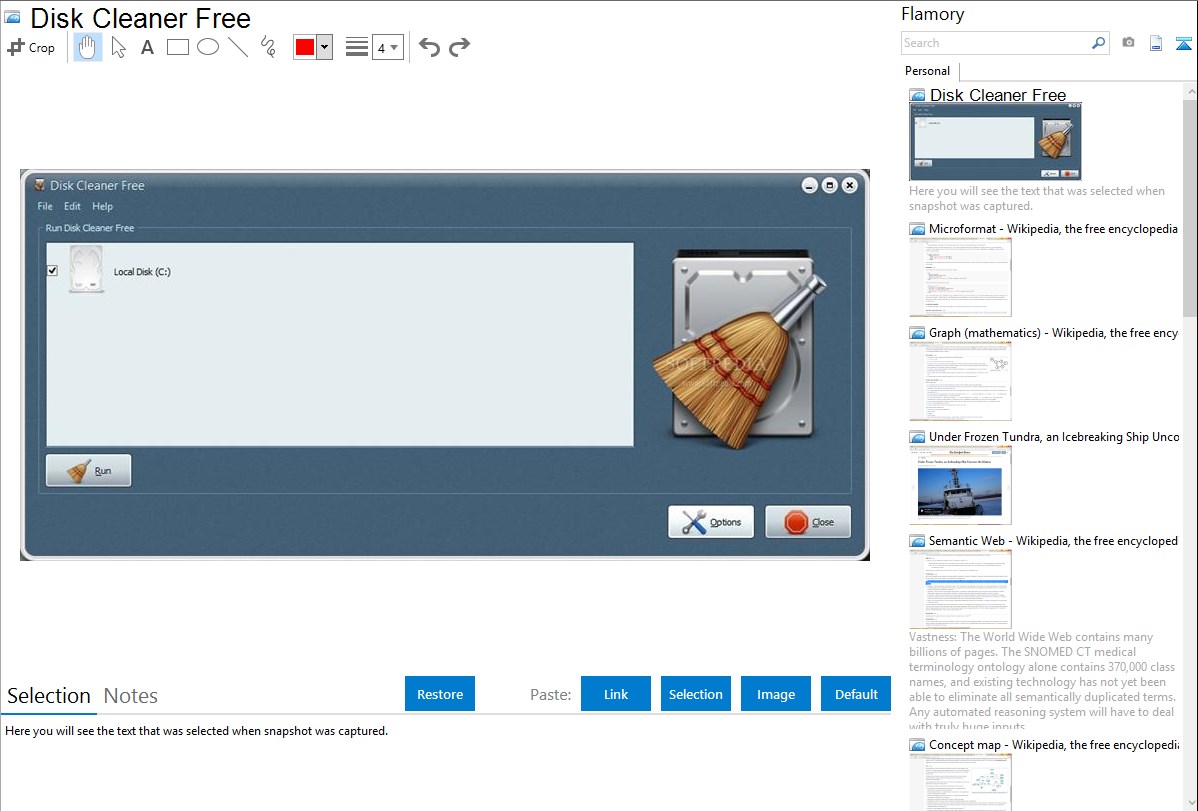The width and height of the screenshot is (1198, 811).
Task: Paste as Image
Action: 776,694
